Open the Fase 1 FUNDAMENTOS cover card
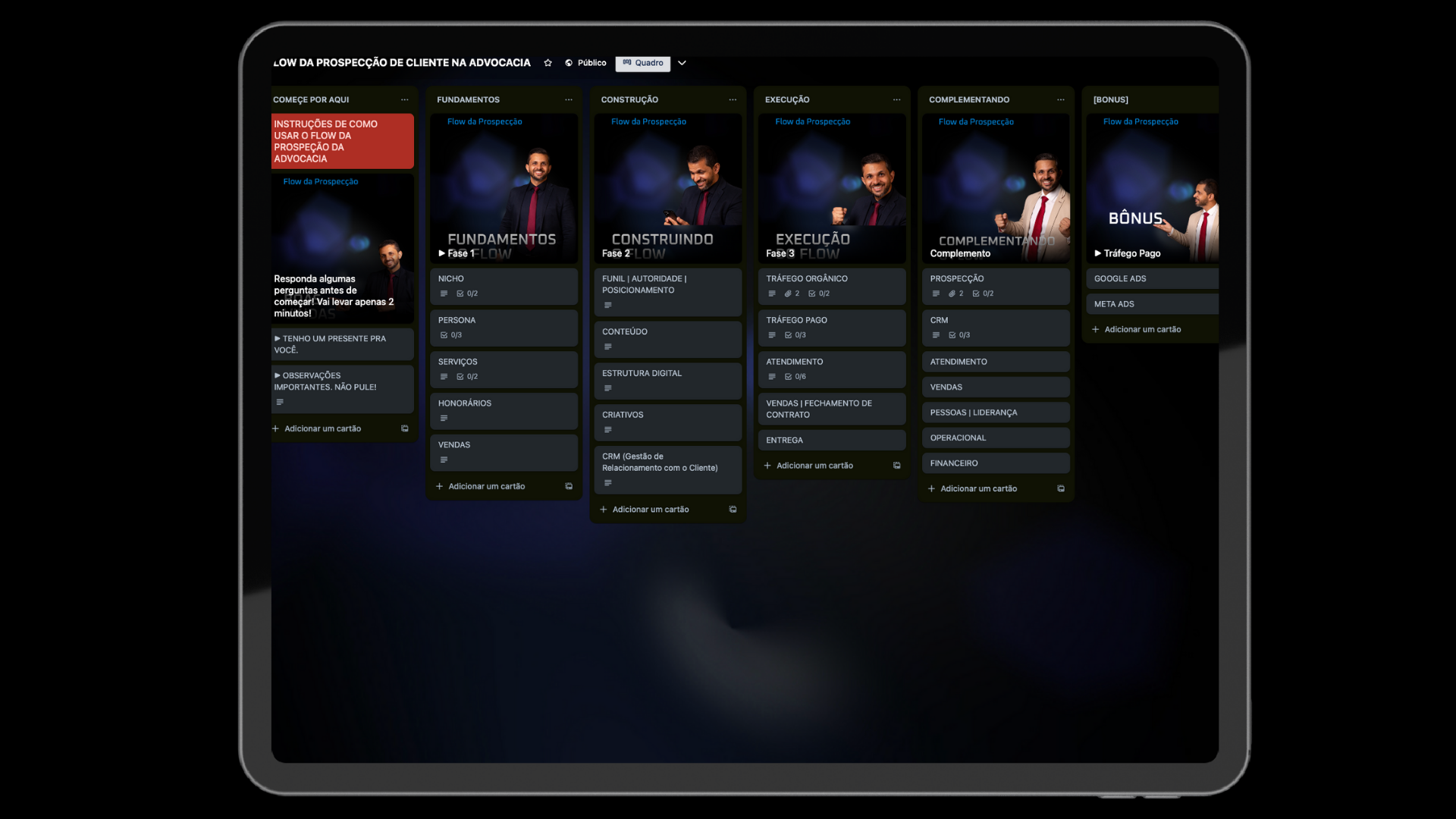 pos(504,190)
